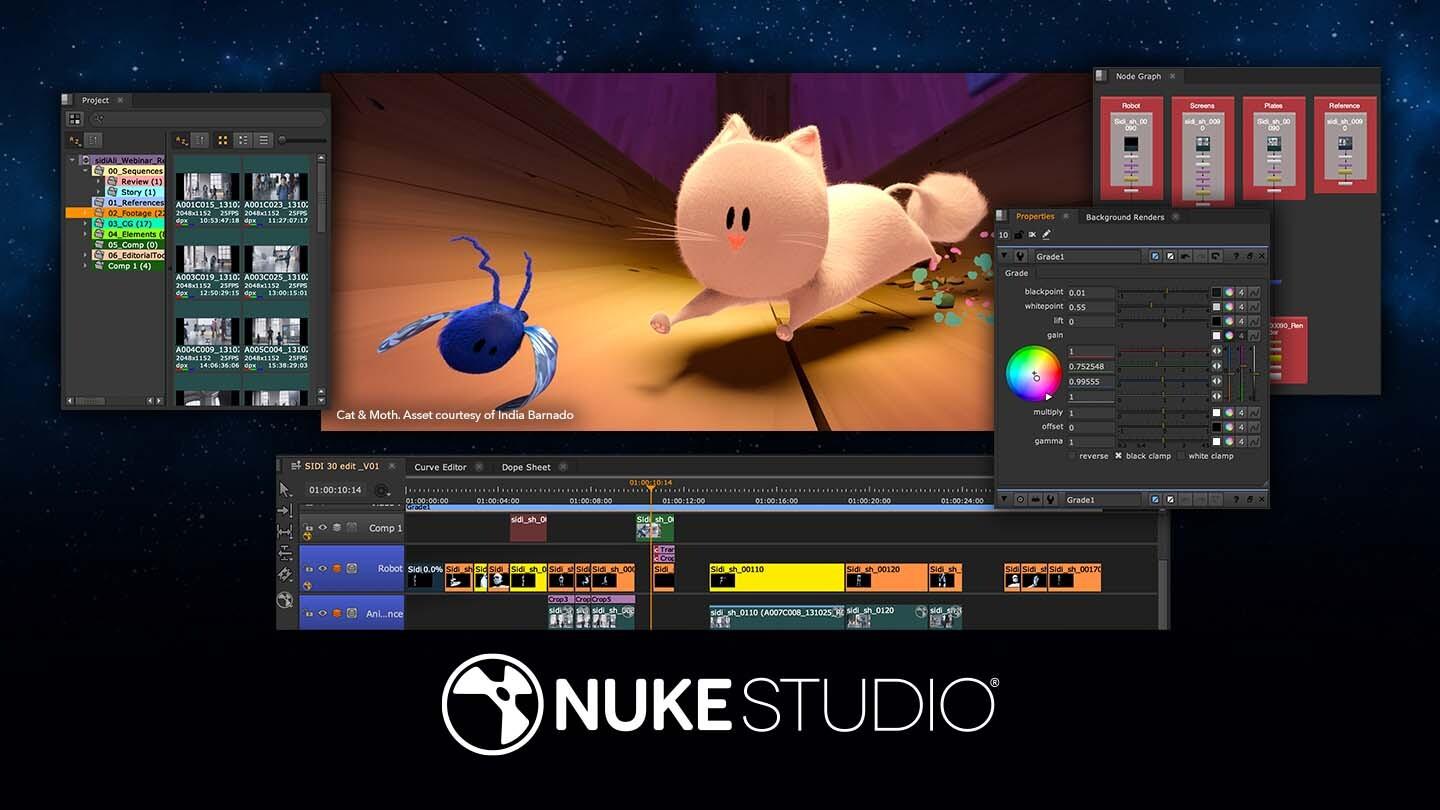
Task: Click the pencil edit icon in Properties header
Action: click(1046, 234)
